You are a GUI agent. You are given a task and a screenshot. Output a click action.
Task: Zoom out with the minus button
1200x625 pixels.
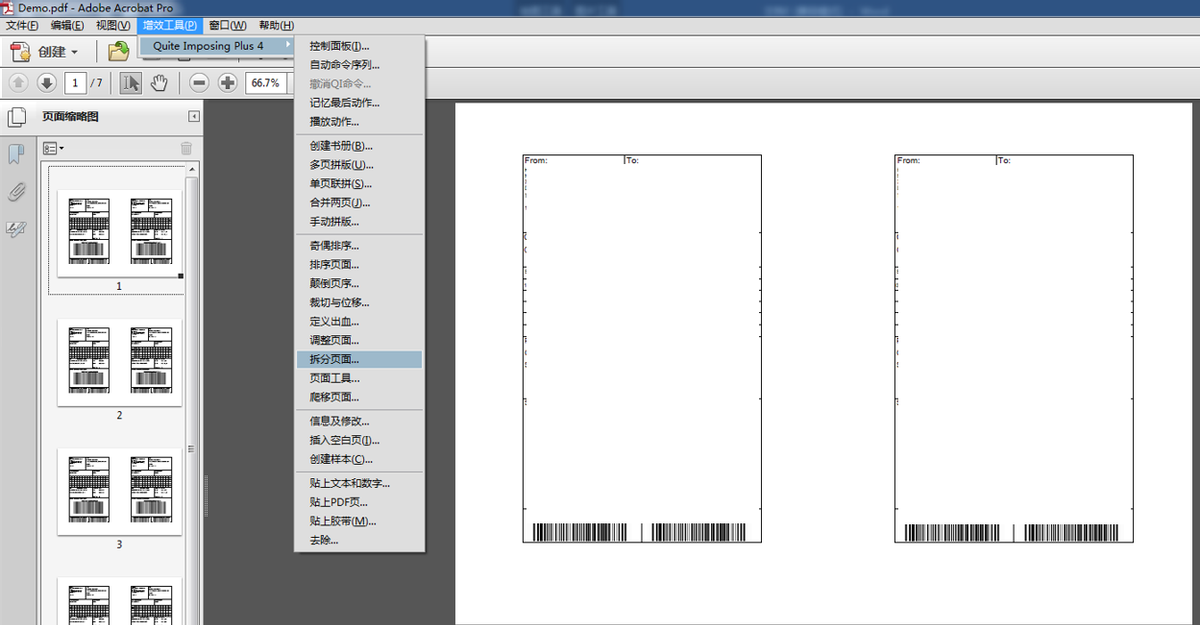199,83
